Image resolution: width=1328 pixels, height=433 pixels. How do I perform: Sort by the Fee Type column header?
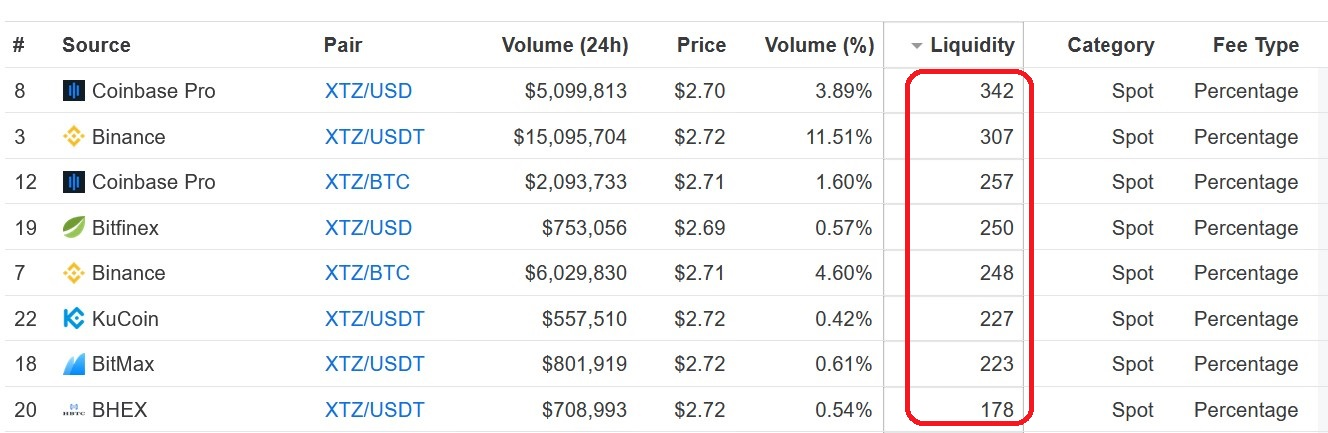(1256, 45)
